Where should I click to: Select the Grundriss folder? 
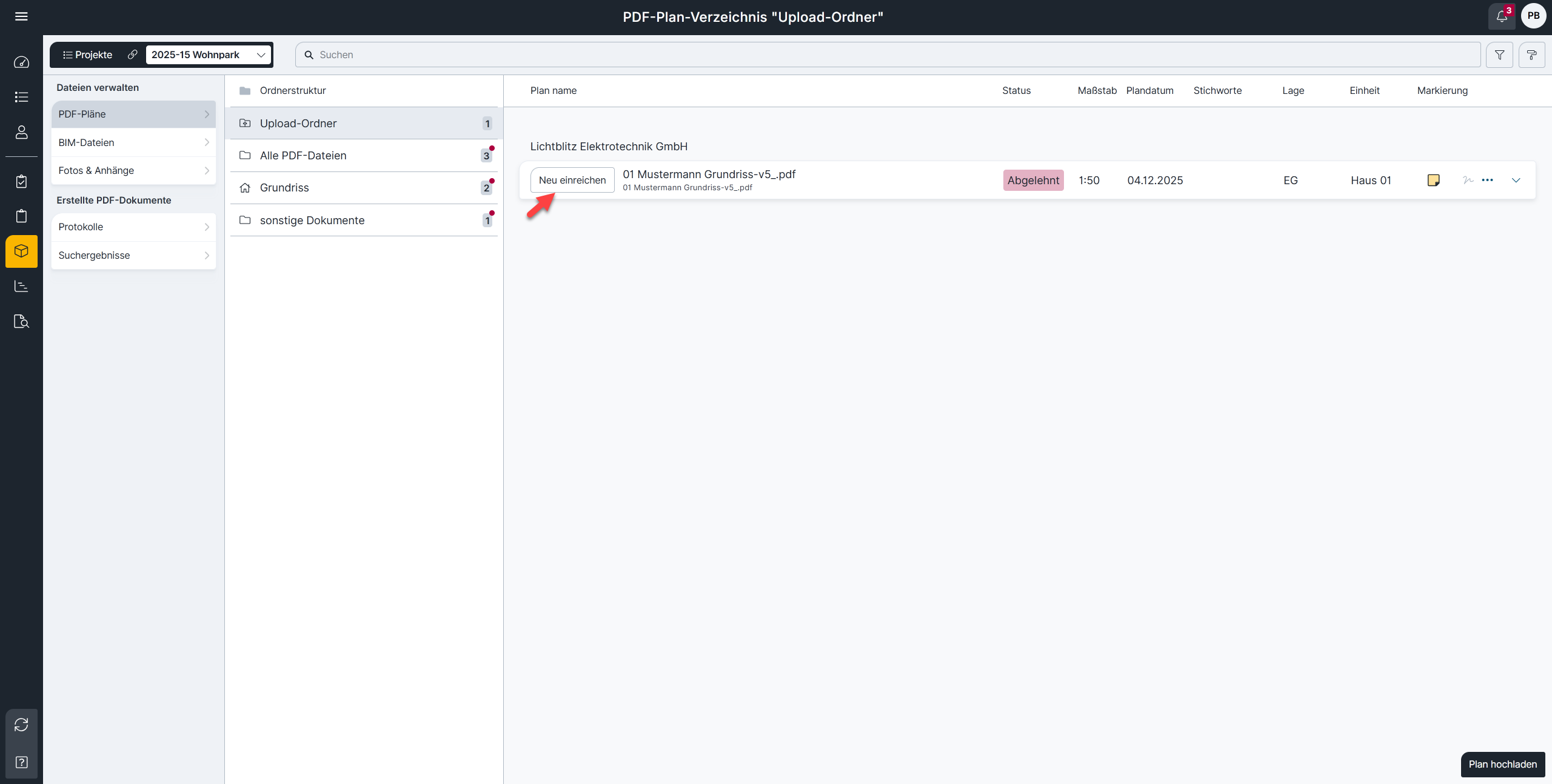(x=364, y=188)
